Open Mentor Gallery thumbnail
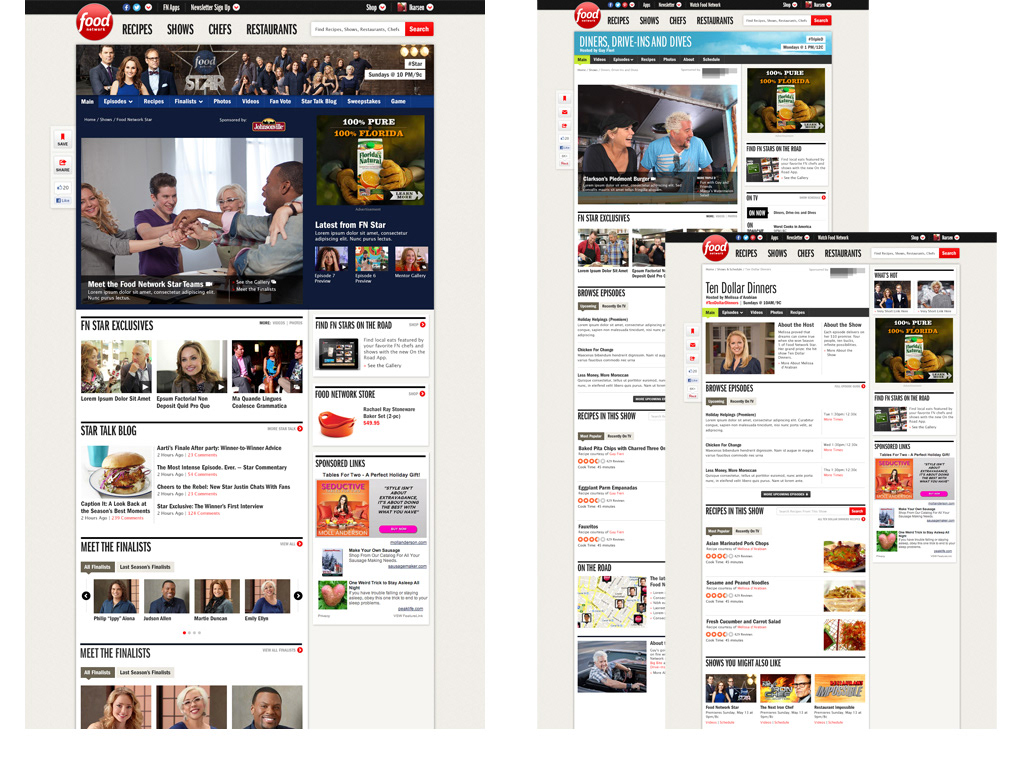 coord(411,259)
